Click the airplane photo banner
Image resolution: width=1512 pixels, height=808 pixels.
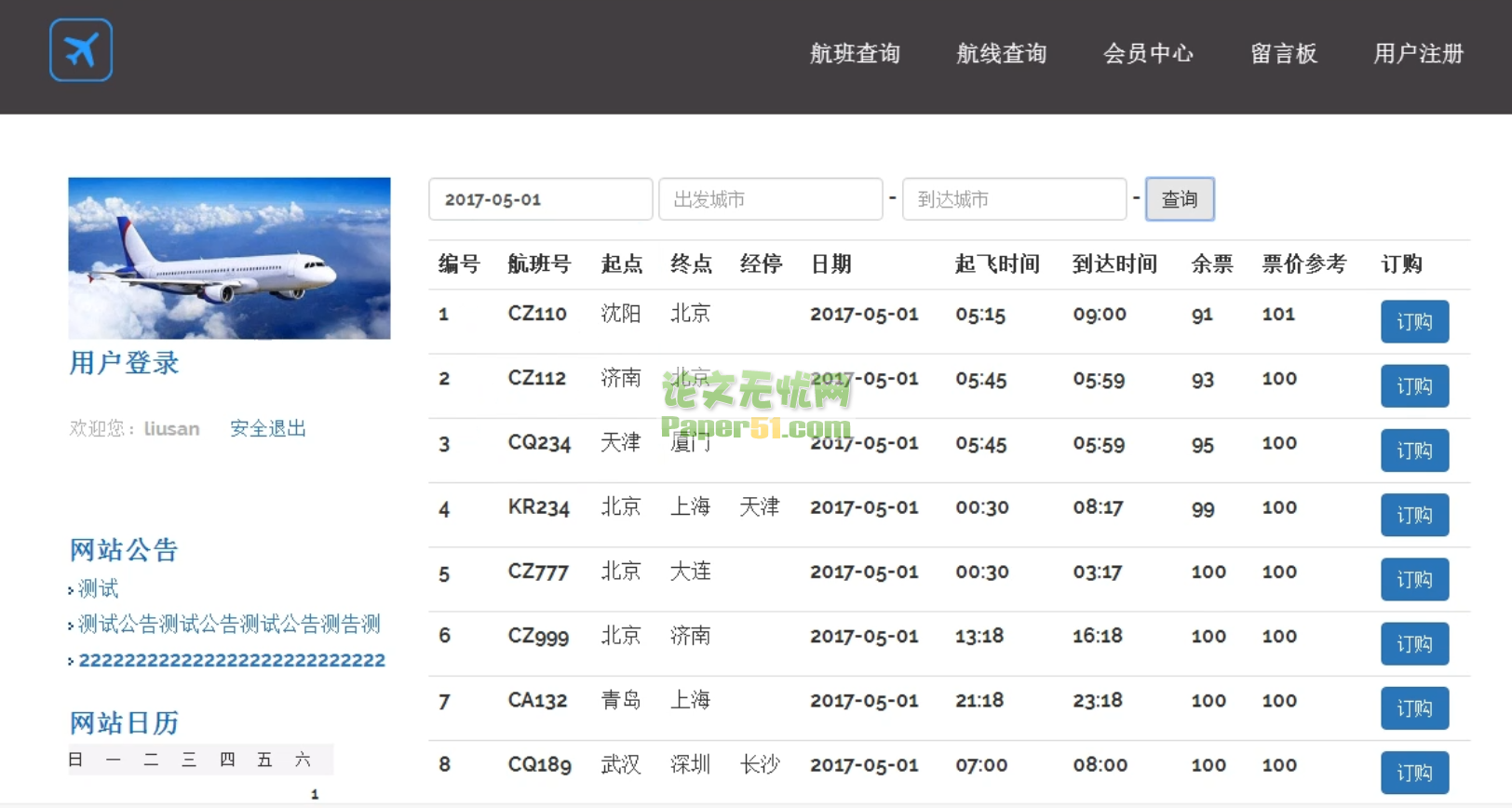tap(229, 258)
